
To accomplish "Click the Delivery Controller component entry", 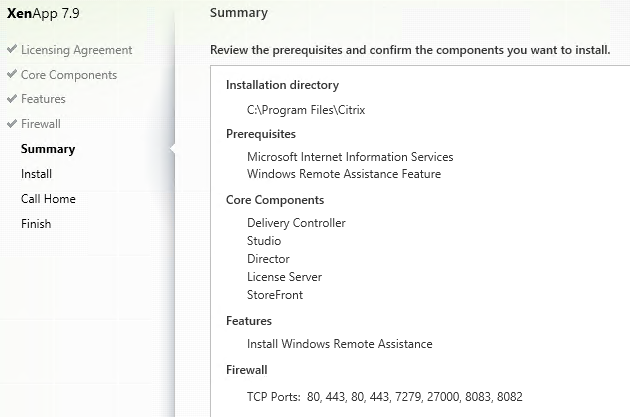I will tap(296, 223).
